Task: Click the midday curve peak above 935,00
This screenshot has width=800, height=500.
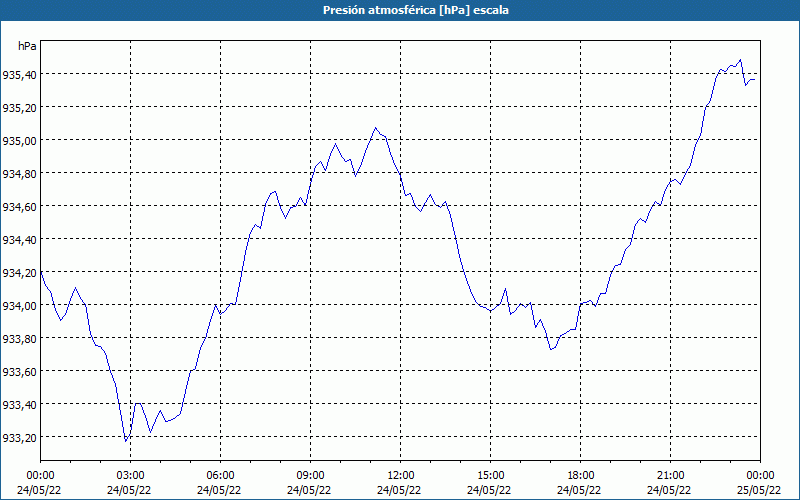Action: coord(375,128)
